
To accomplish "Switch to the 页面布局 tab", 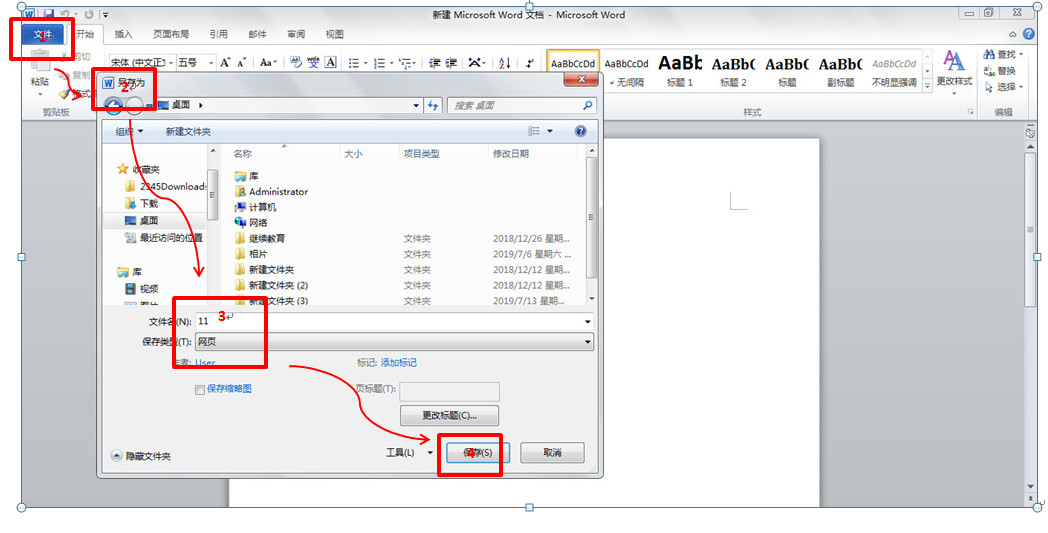I will (x=171, y=34).
